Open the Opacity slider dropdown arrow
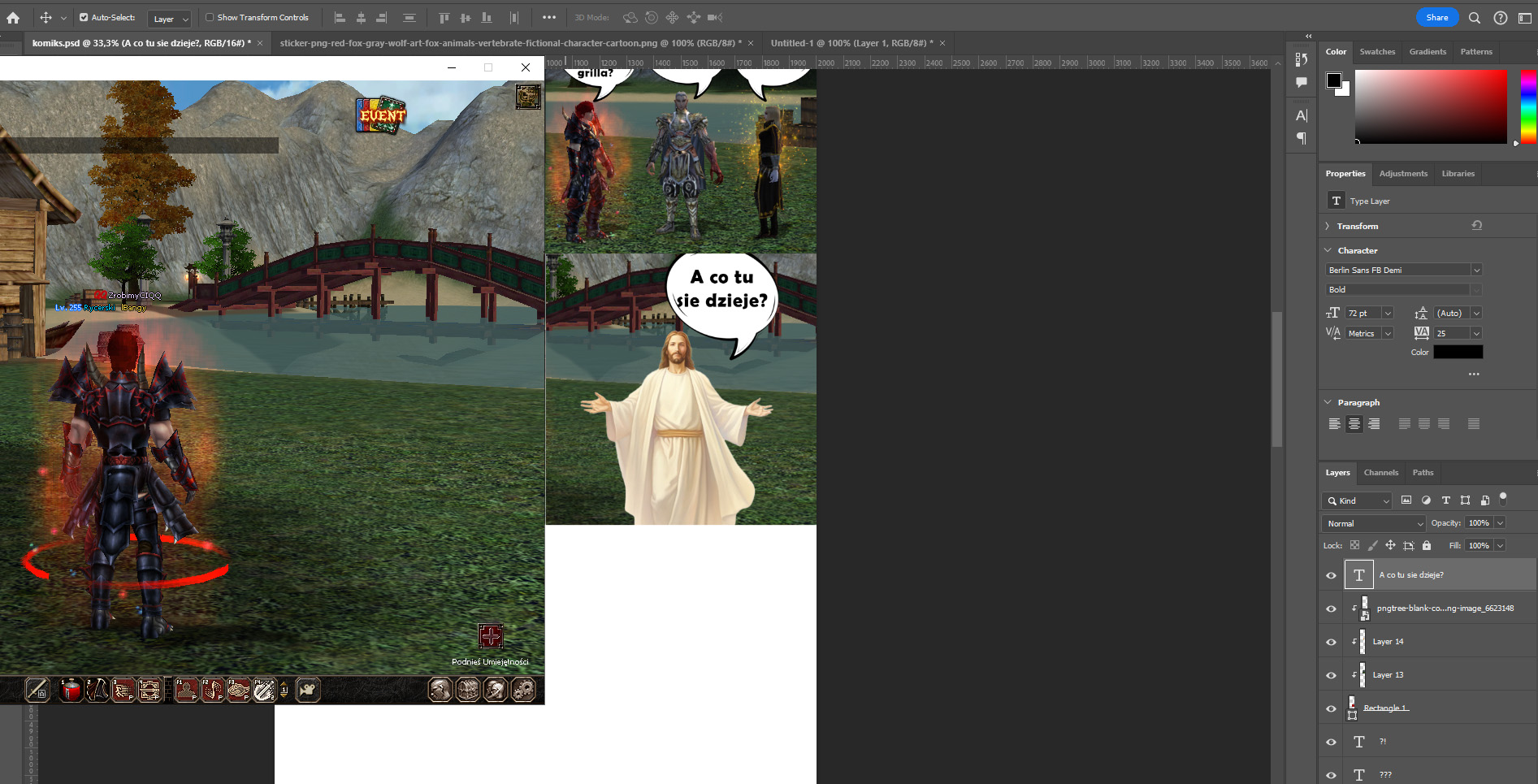The height and width of the screenshot is (784, 1538). tap(1500, 523)
